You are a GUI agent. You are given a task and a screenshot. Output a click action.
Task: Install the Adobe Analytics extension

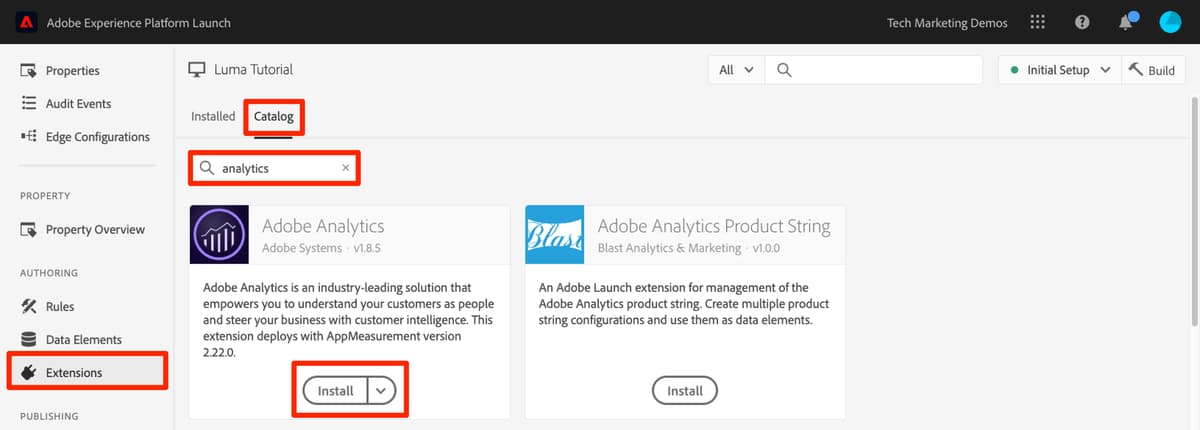point(336,391)
